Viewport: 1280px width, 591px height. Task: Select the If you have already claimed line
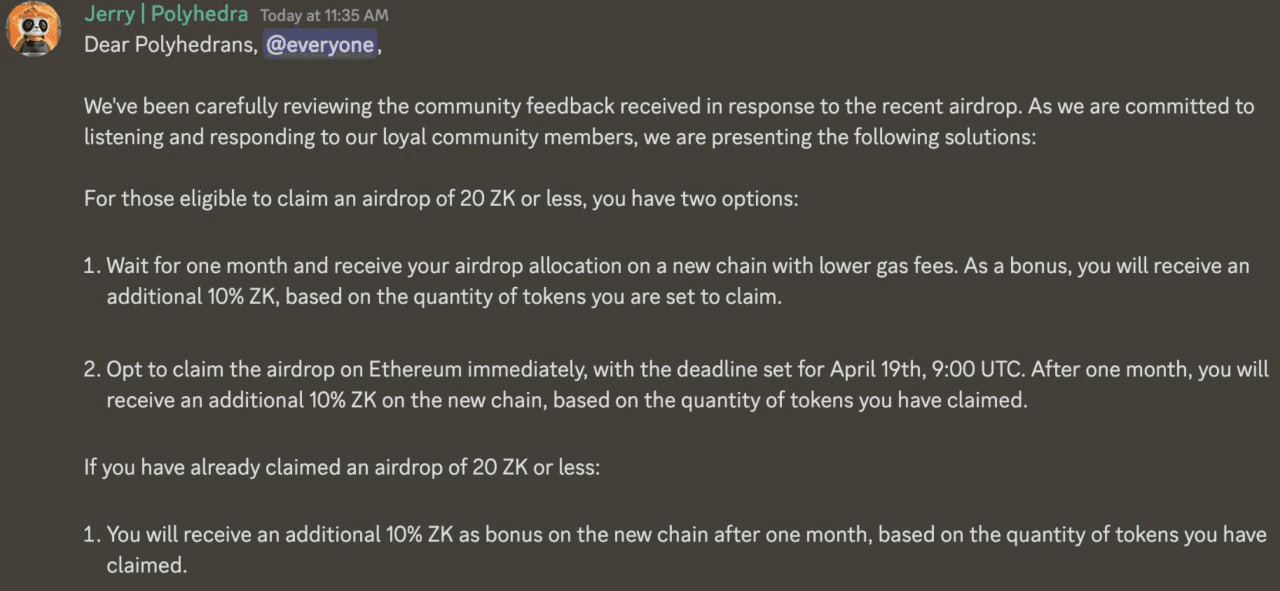[x=342, y=466]
